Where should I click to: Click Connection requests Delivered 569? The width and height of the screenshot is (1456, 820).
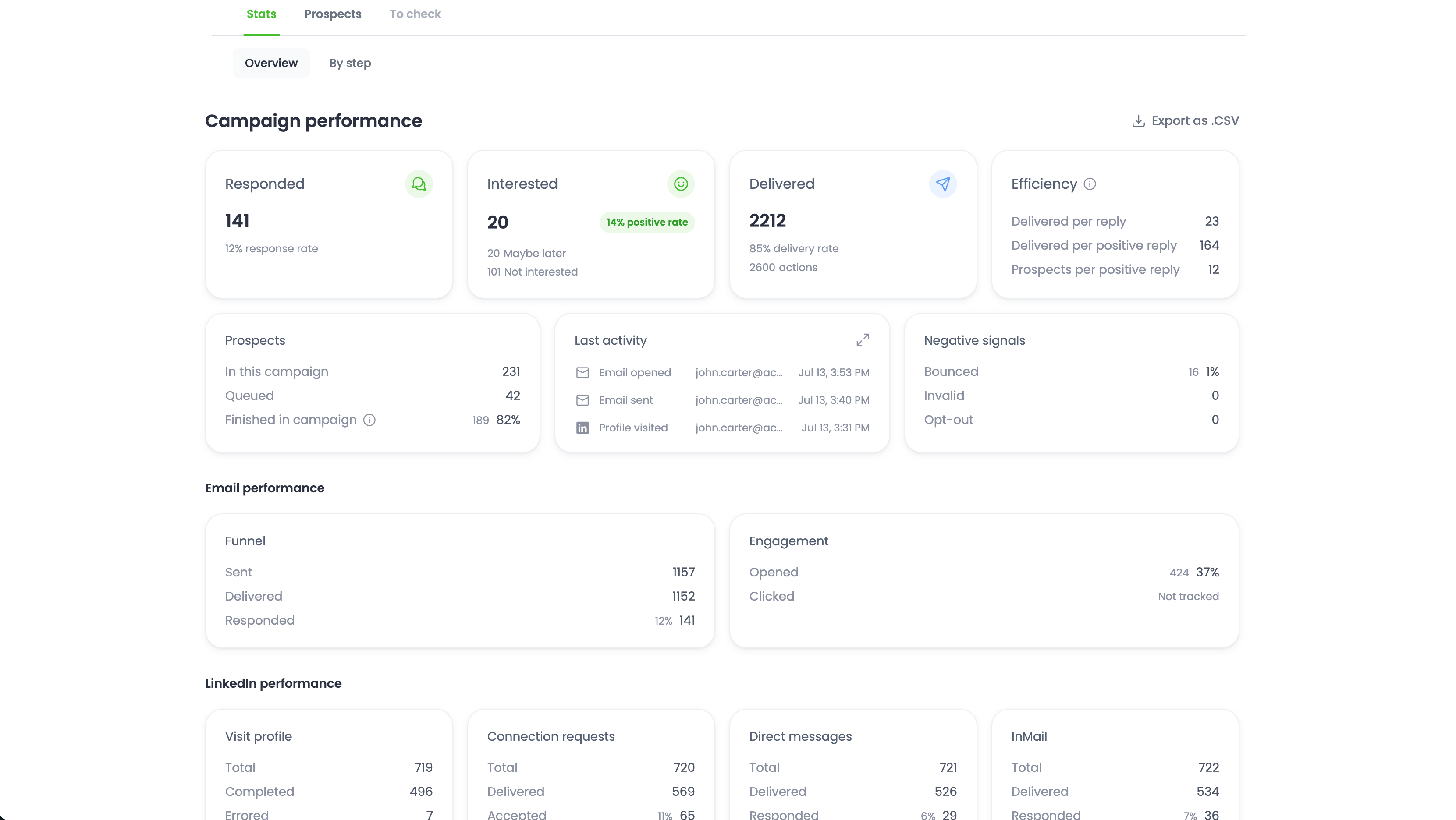pyautogui.click(x=683, y=792)
